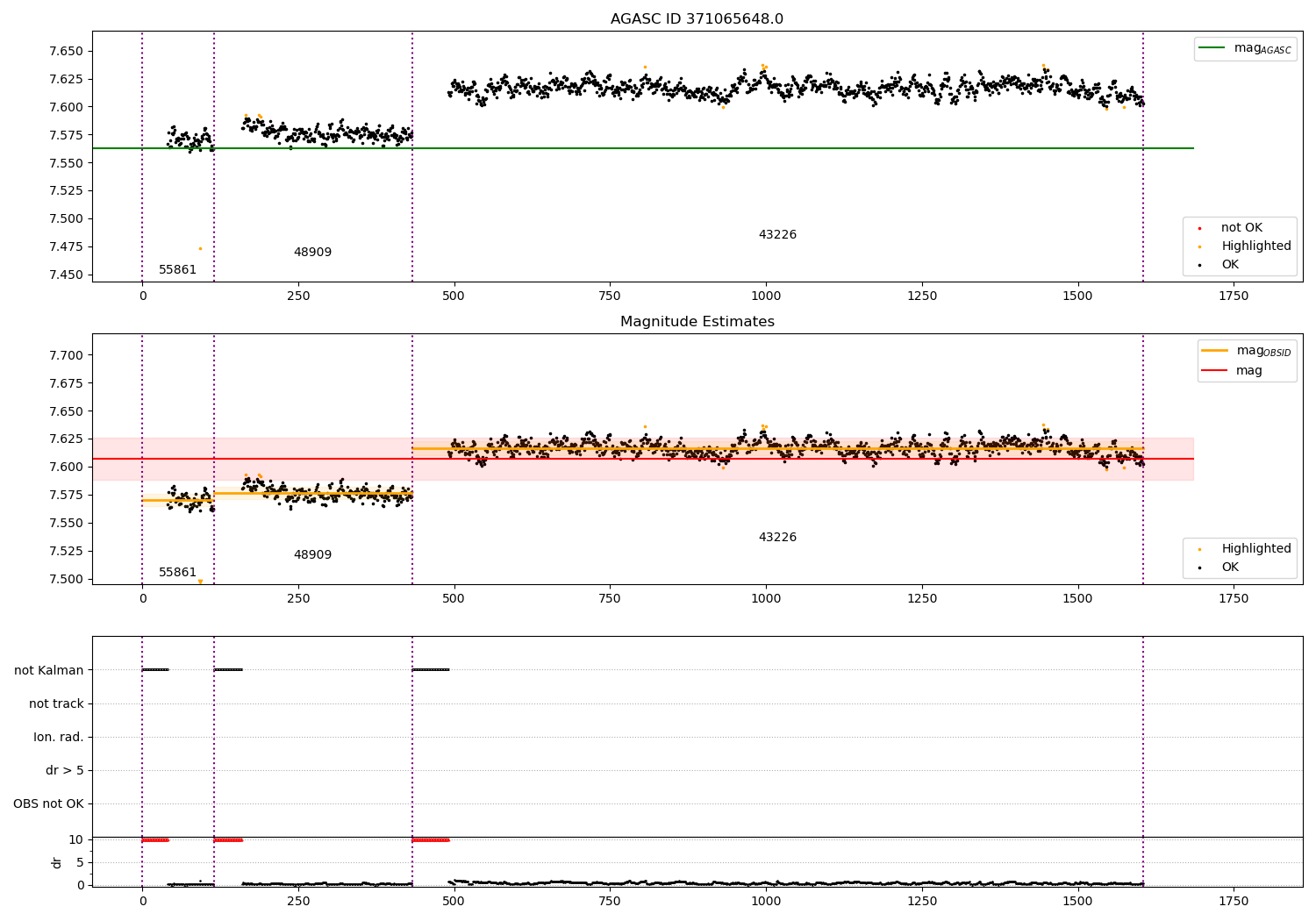
Task: Click the red line sample beside 'mag' legend
Action: coord(1215,370)
